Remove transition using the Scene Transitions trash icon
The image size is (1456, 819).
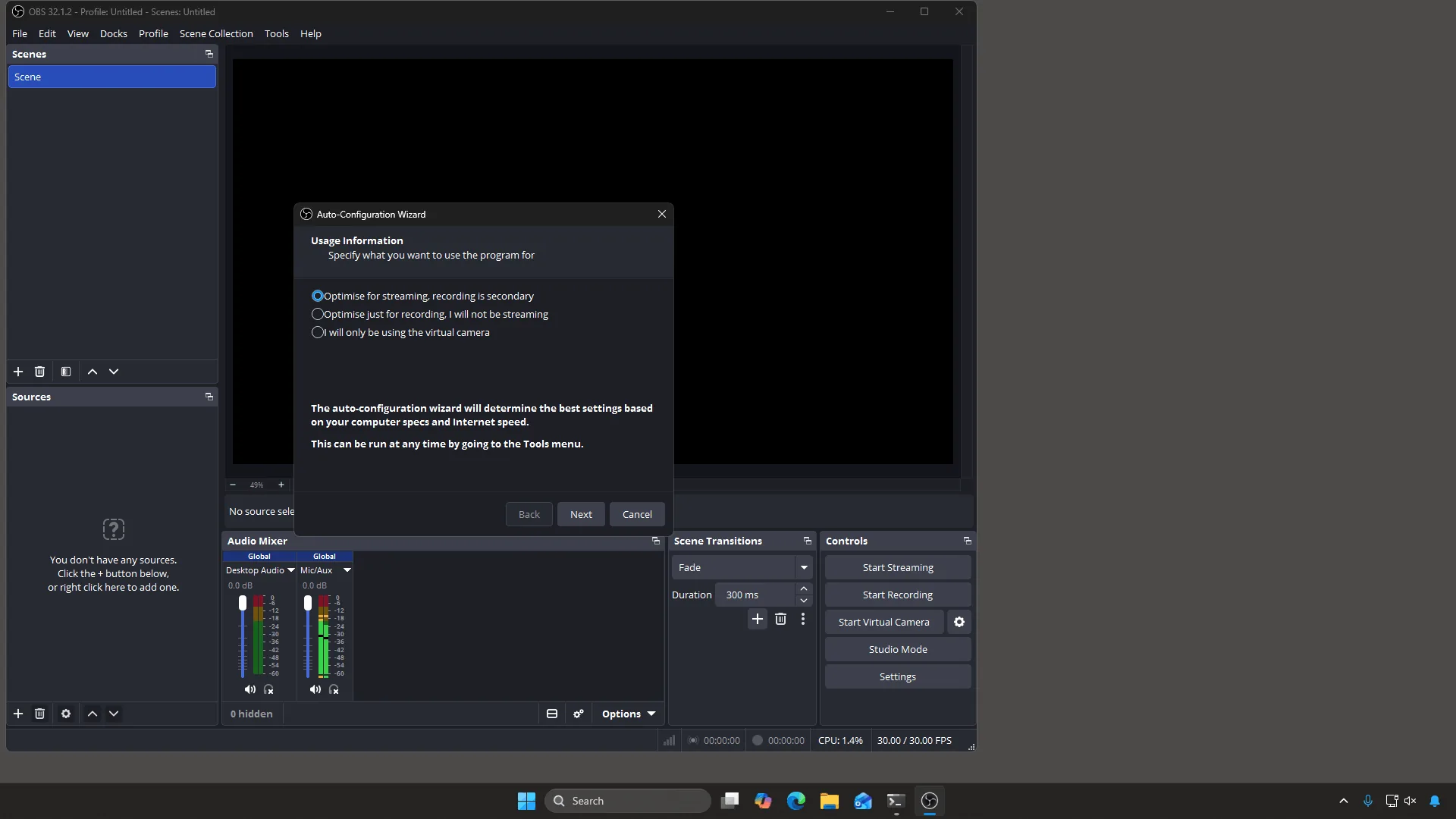tap(780, 620)
